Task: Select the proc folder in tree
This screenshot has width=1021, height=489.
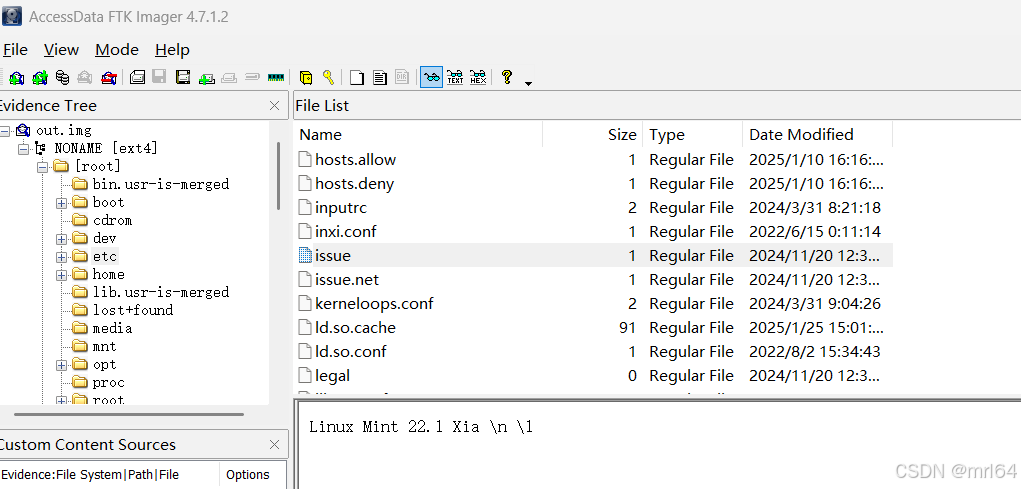Action: [x=108, y=382]
